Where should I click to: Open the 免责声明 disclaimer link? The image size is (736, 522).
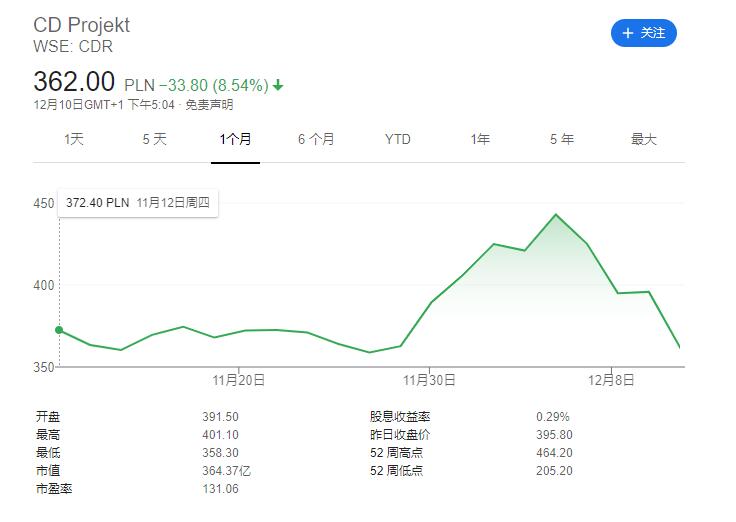coord(209,104)
